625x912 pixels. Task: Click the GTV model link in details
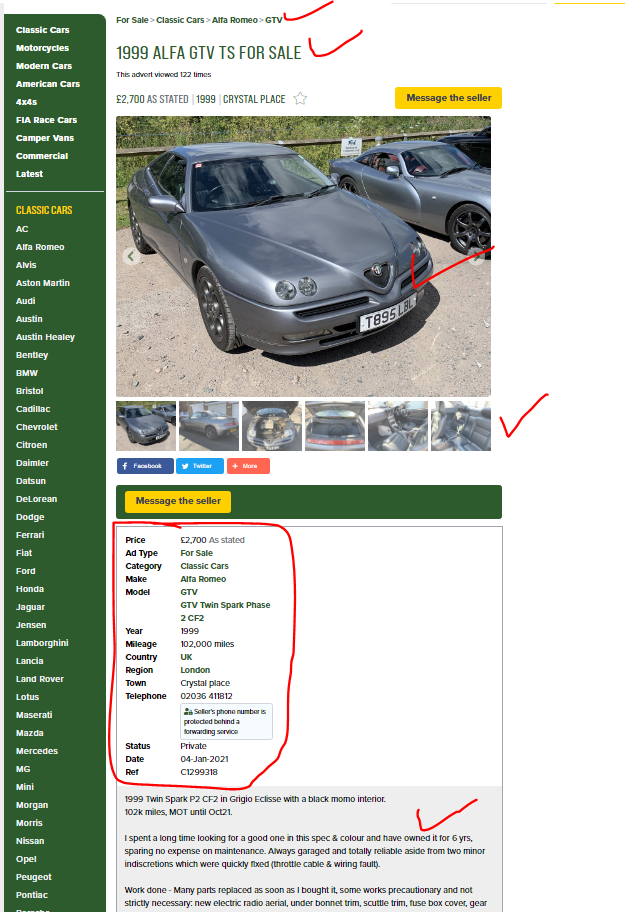(189, 592)
